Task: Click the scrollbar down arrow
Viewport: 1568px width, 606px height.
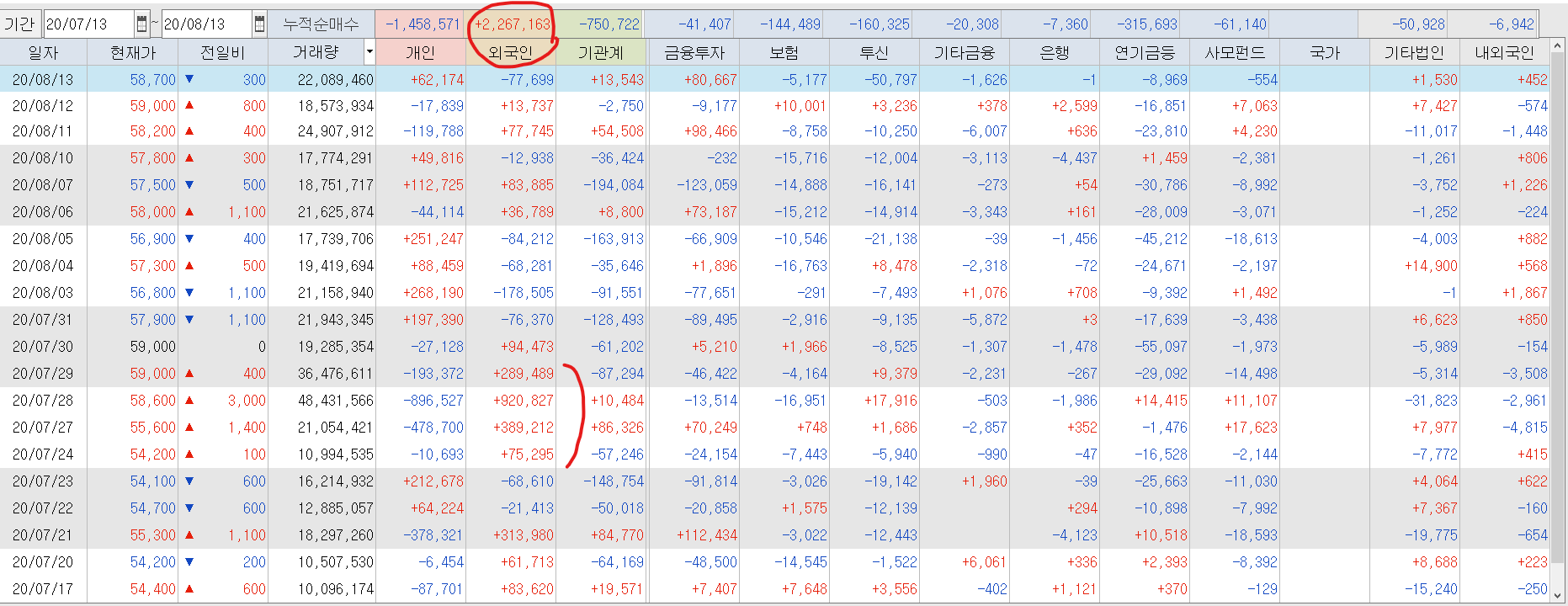Action: (x=1559, y=594)
